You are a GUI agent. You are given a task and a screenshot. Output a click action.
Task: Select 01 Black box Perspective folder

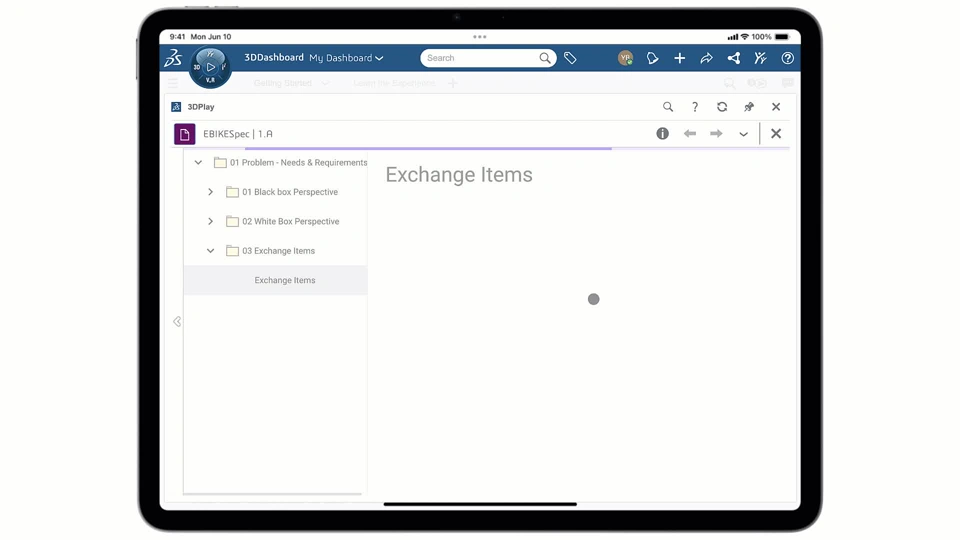[x=290, y=192]
